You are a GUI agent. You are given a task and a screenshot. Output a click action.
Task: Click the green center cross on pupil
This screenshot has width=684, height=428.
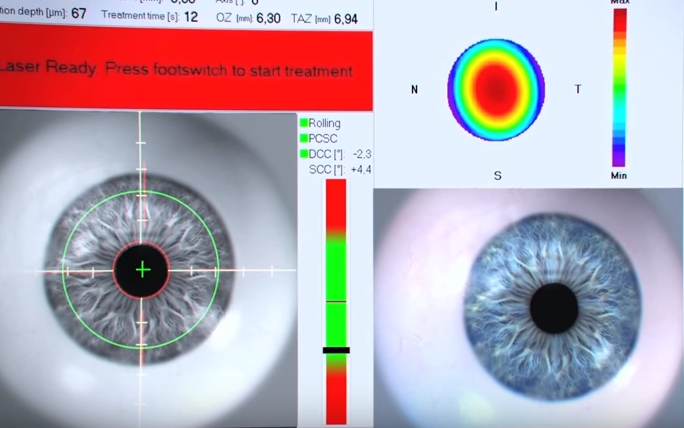[143, 270]
